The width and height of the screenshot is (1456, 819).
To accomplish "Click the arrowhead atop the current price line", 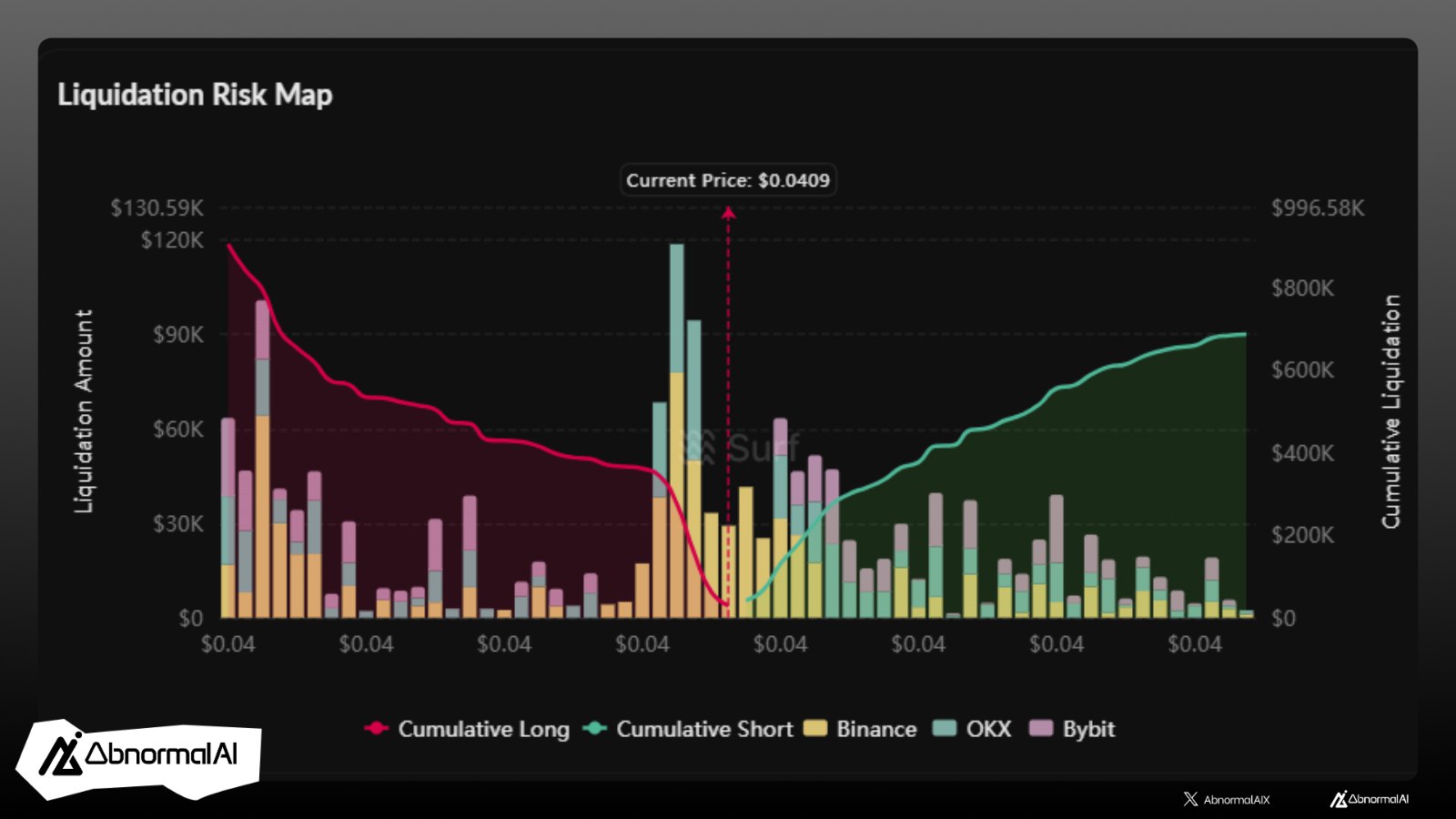I will (x=728, y=213).
